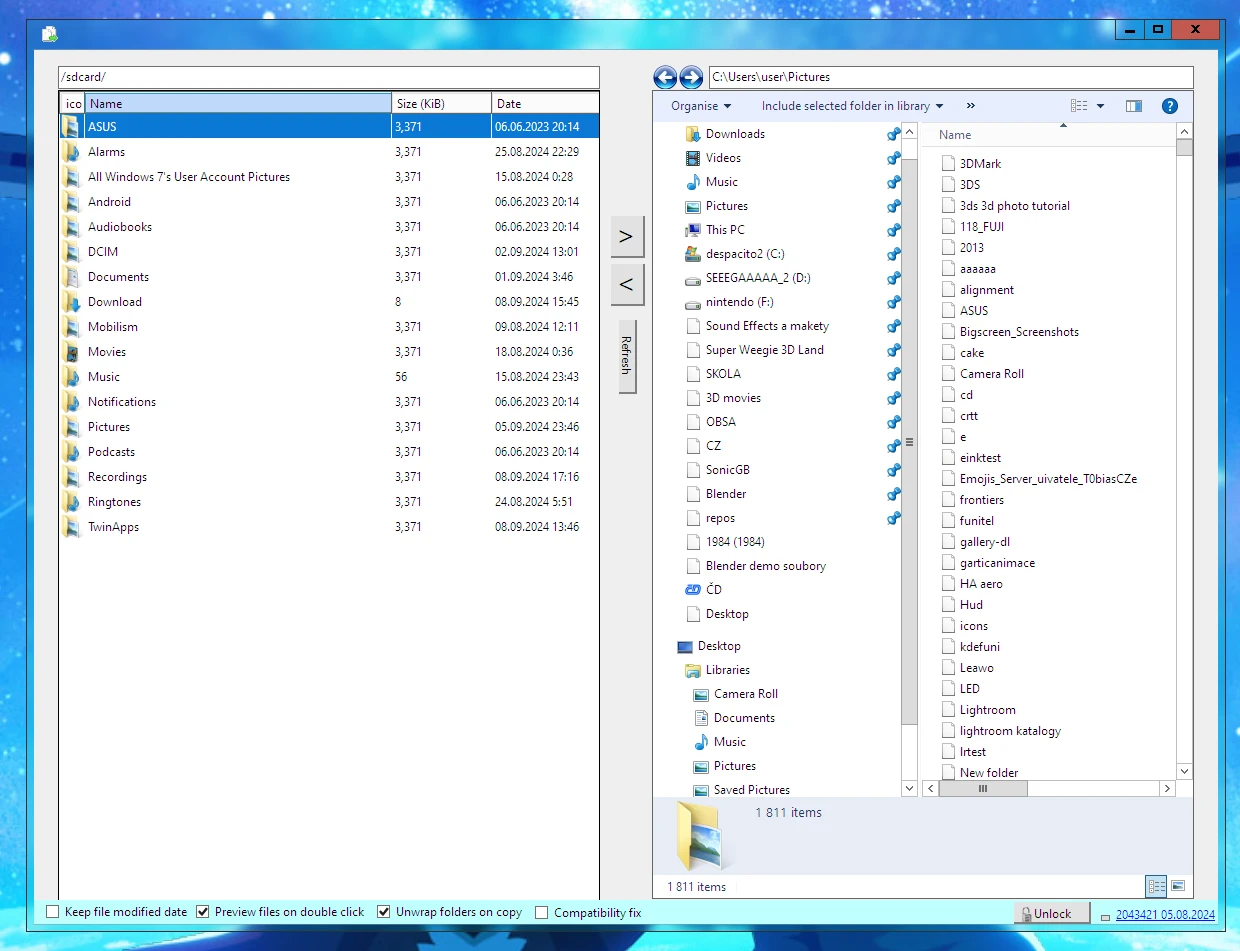The width and height of the screenshot is (1240, 951).
Task: Click the copy right arrow button
Action: (x=627, y=237)
